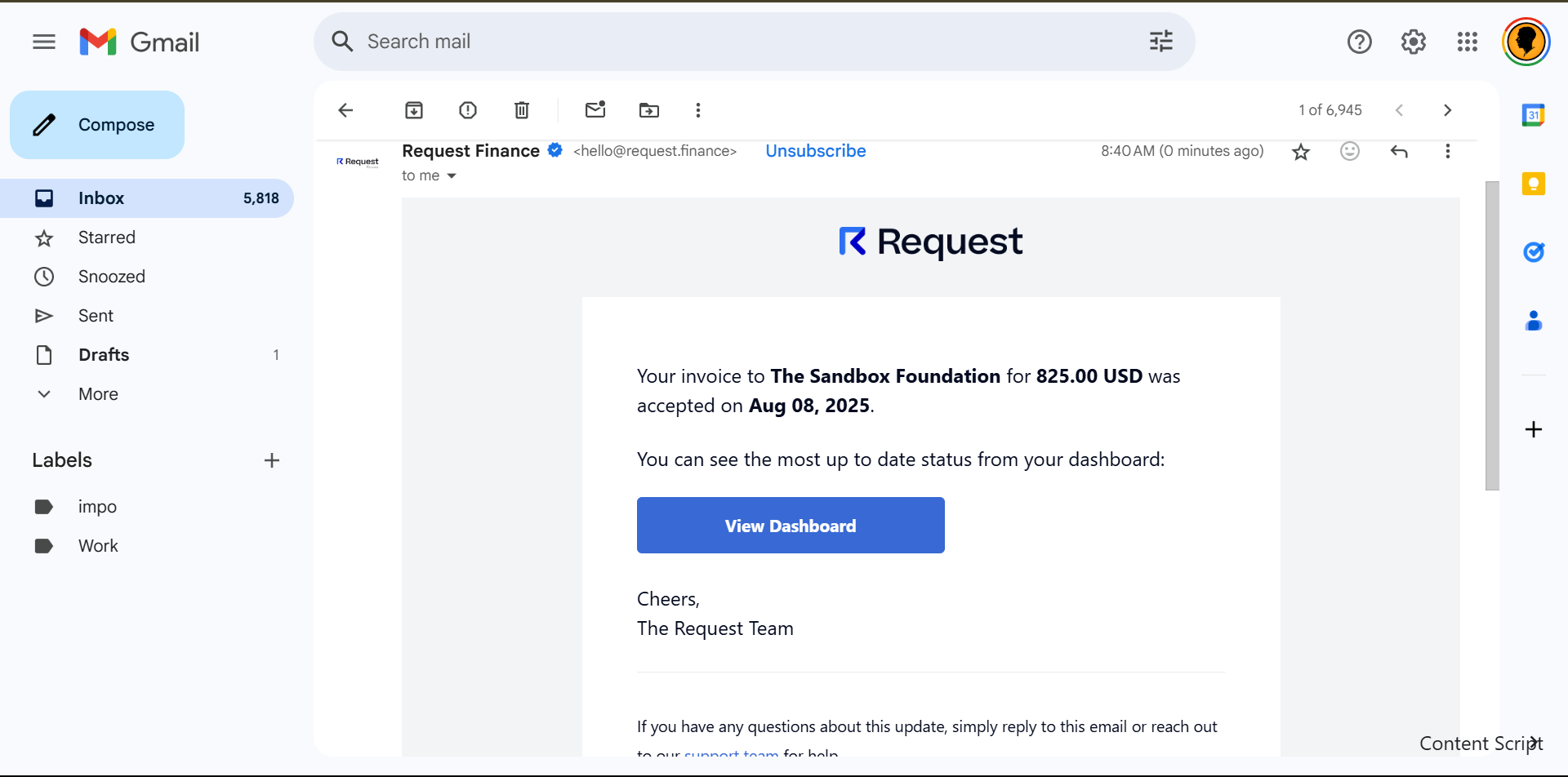1568x777 pixels.
Task: Toggle the main menu hamburger
Action: coord(44,42)
